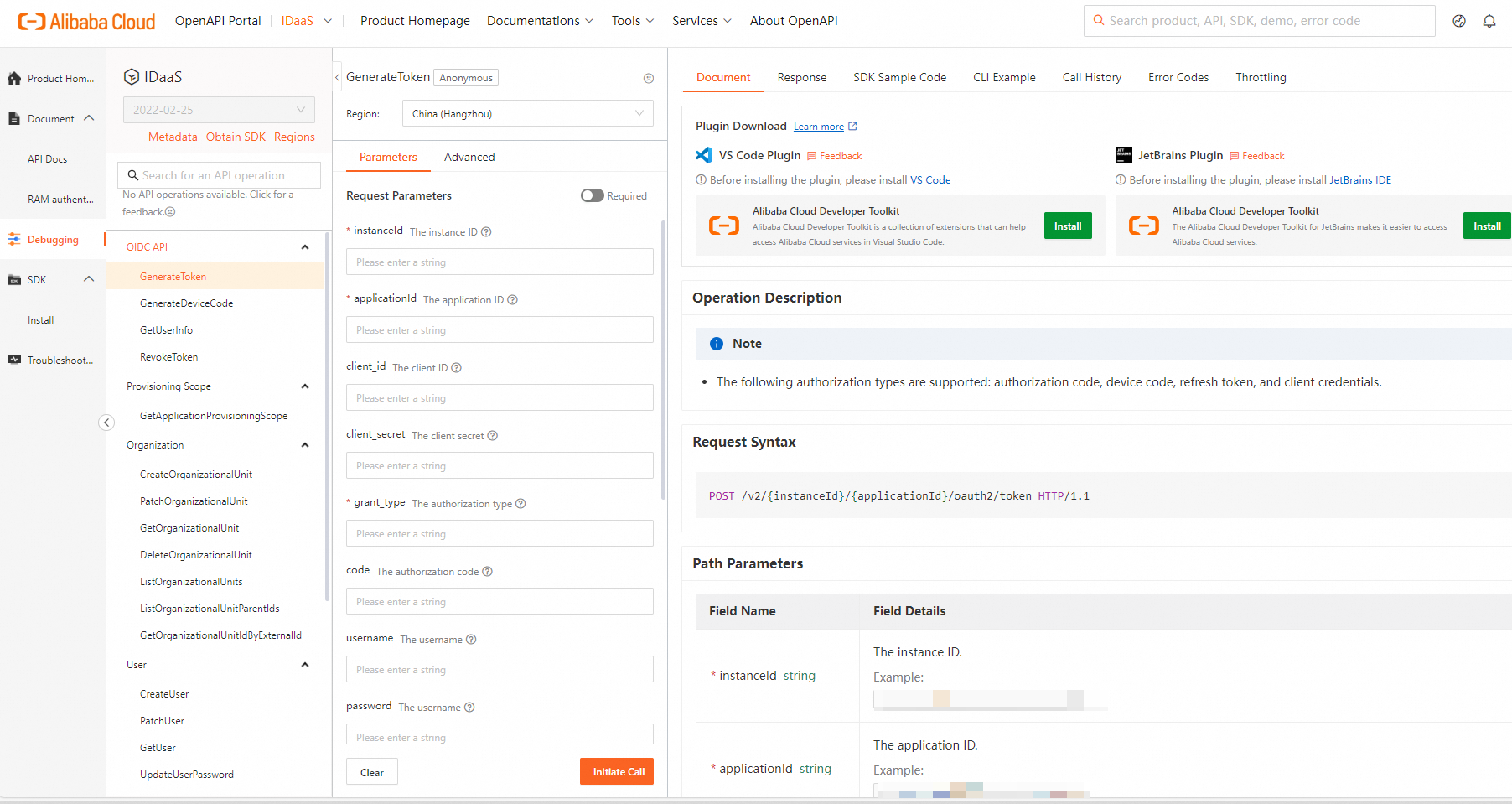Open the Error Codes tab
This screenshot has width=1512, height=804.
click(1178, 77)
